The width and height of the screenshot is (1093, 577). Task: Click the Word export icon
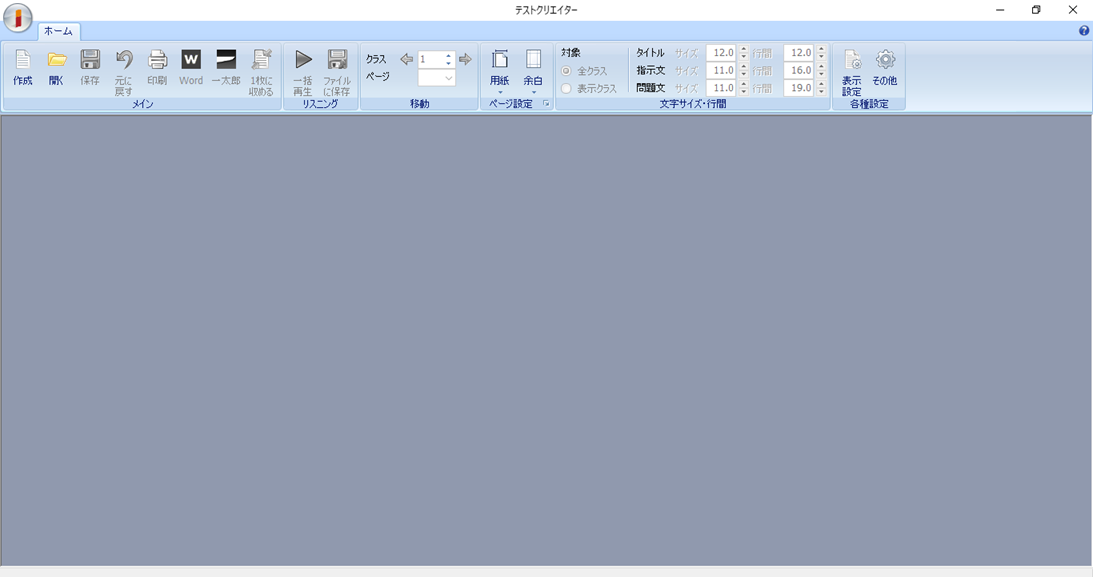[x=191, y=66]
